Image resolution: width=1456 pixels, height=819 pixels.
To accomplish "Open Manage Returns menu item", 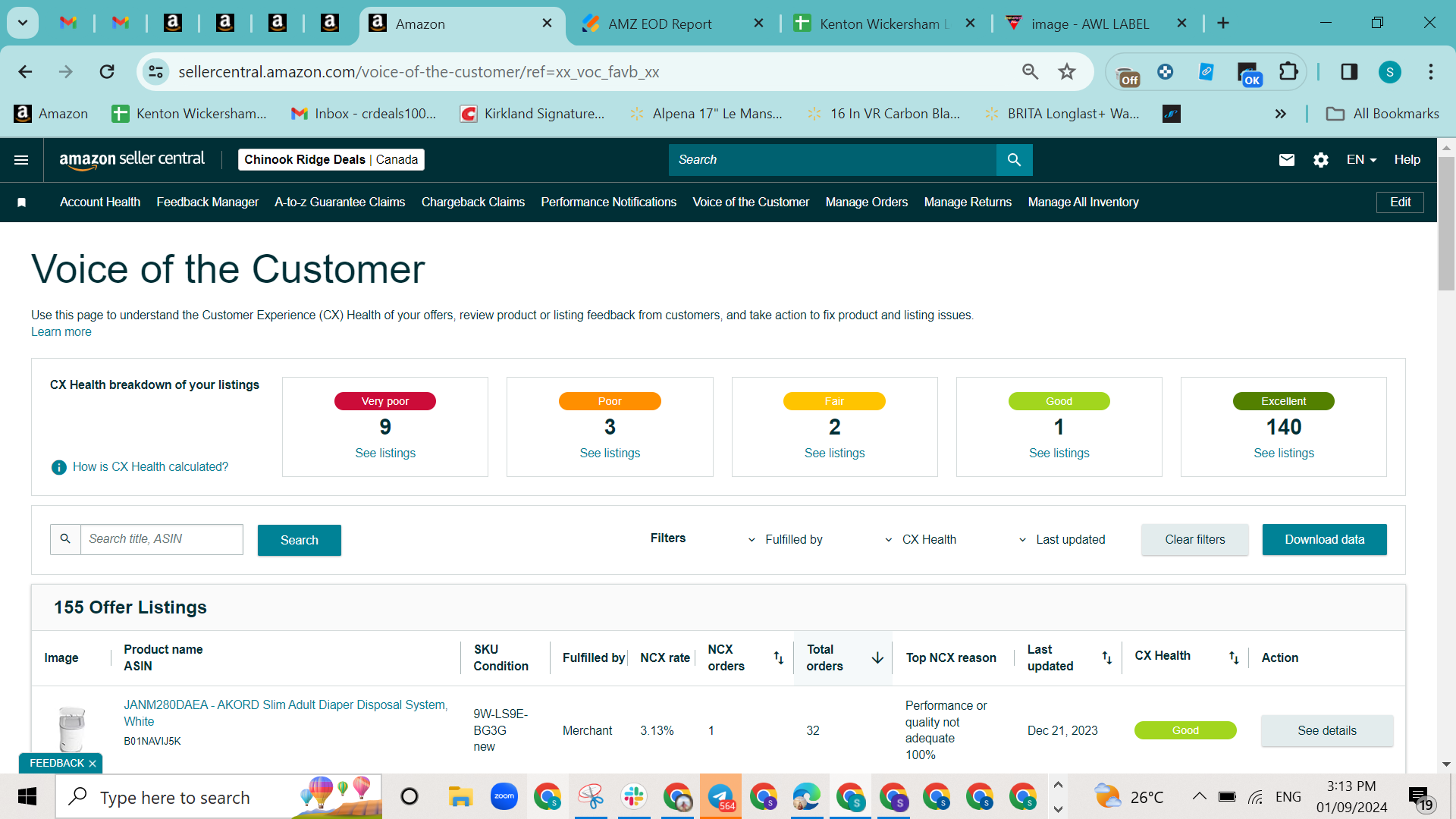I will pyautogui.click(x=968, y=202).
